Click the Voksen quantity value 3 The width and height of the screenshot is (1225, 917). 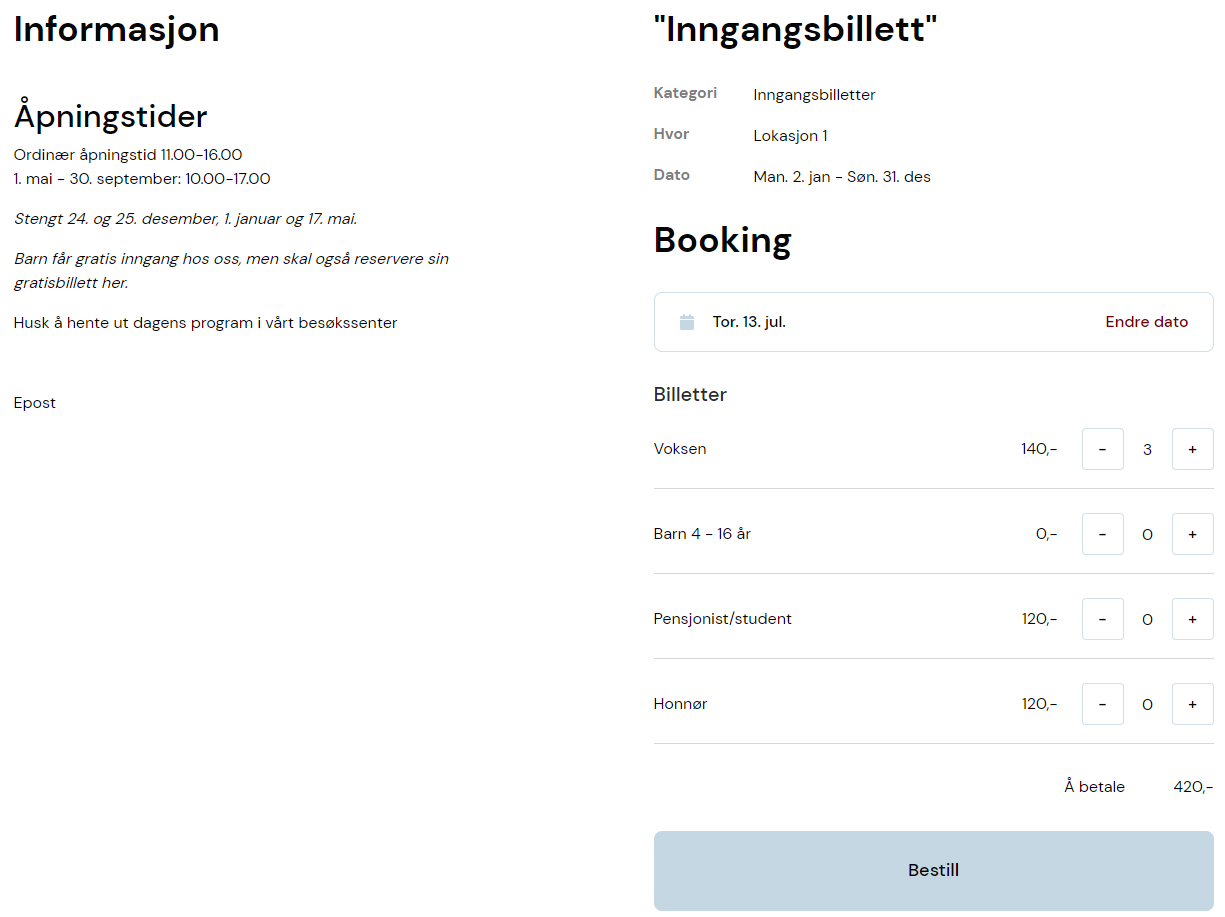(1148, 450)
